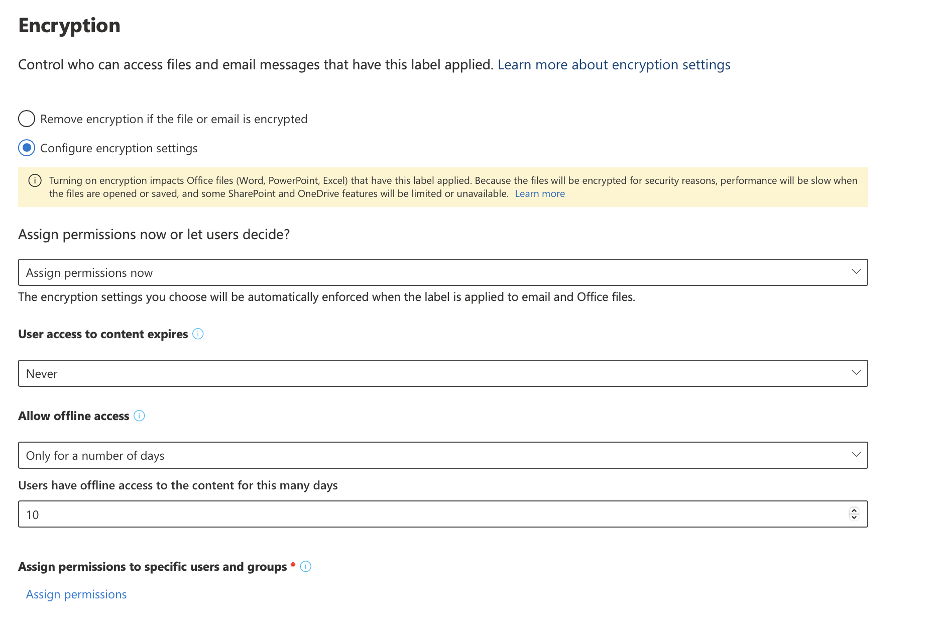936x618 pixels.
Task: Click chevron on Only for a number of days
Action: pos(855,455)
